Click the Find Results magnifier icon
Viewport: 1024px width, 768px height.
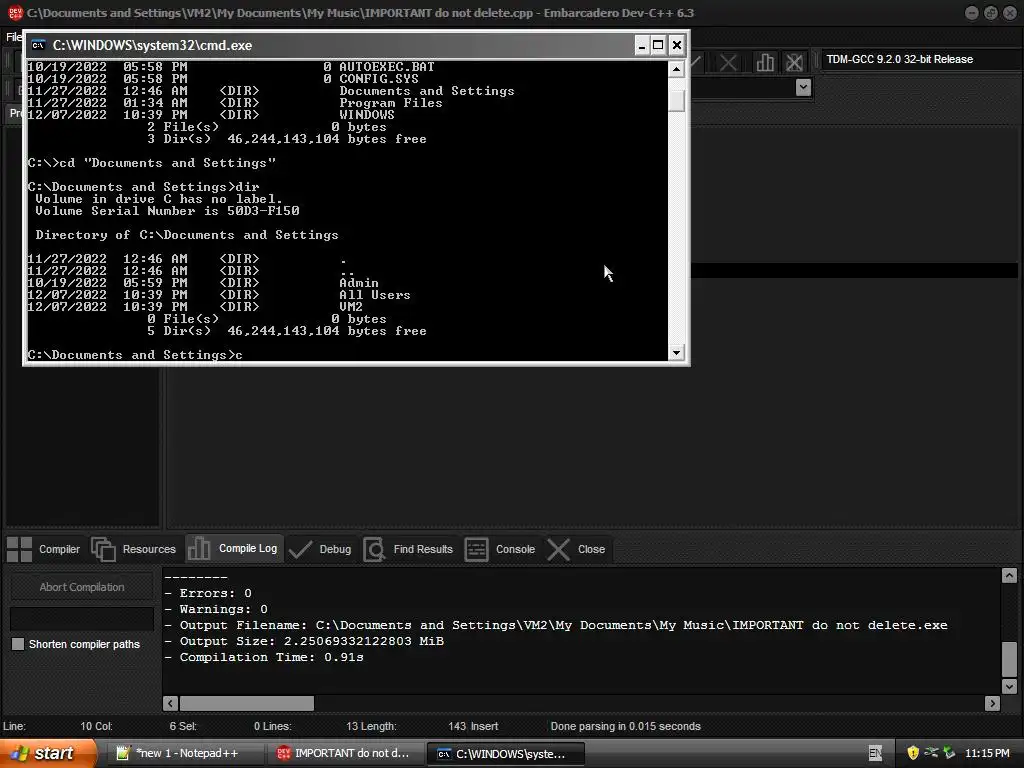374,549
